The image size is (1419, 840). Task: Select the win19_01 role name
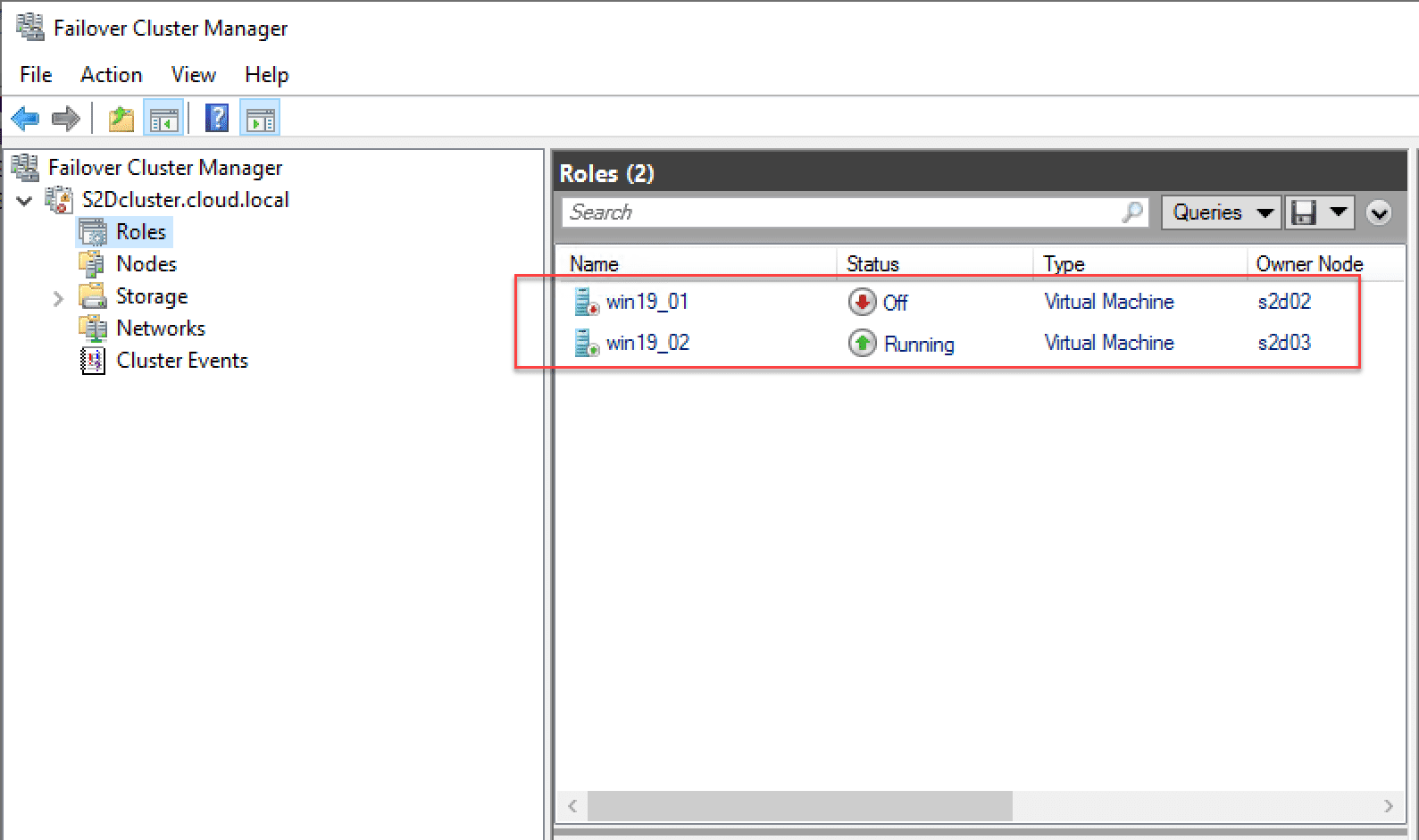point(647,302)
